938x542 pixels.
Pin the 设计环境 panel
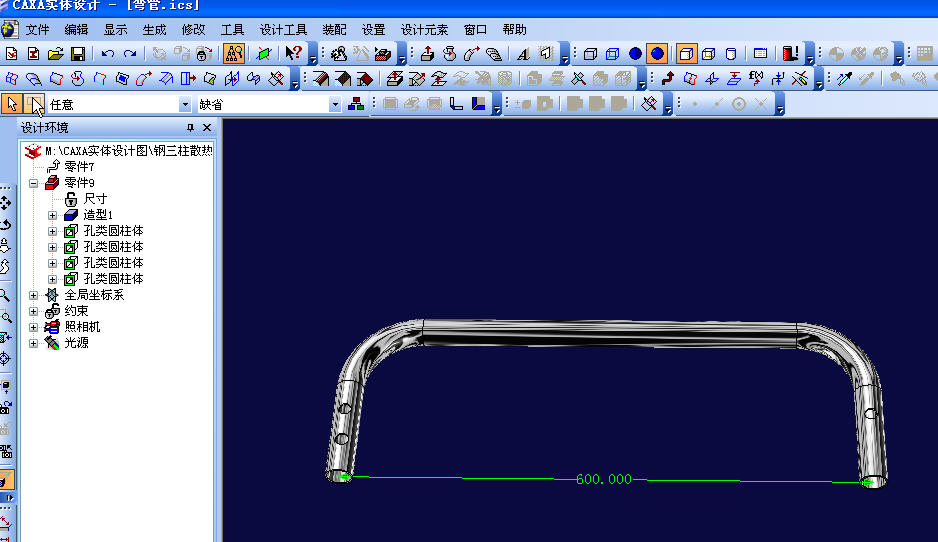tap(190, 127)
